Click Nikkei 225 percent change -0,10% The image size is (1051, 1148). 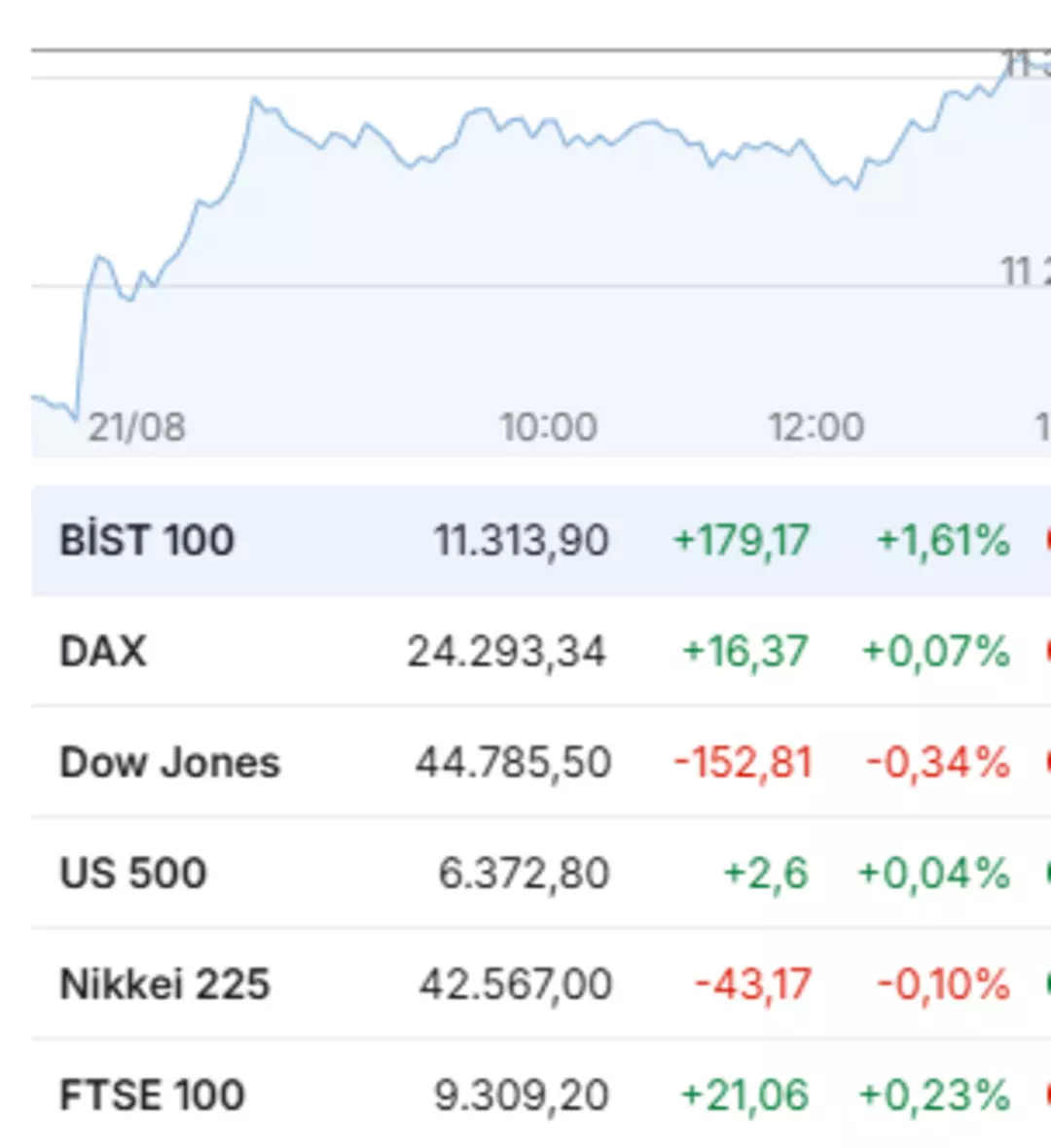coord(943,984)
